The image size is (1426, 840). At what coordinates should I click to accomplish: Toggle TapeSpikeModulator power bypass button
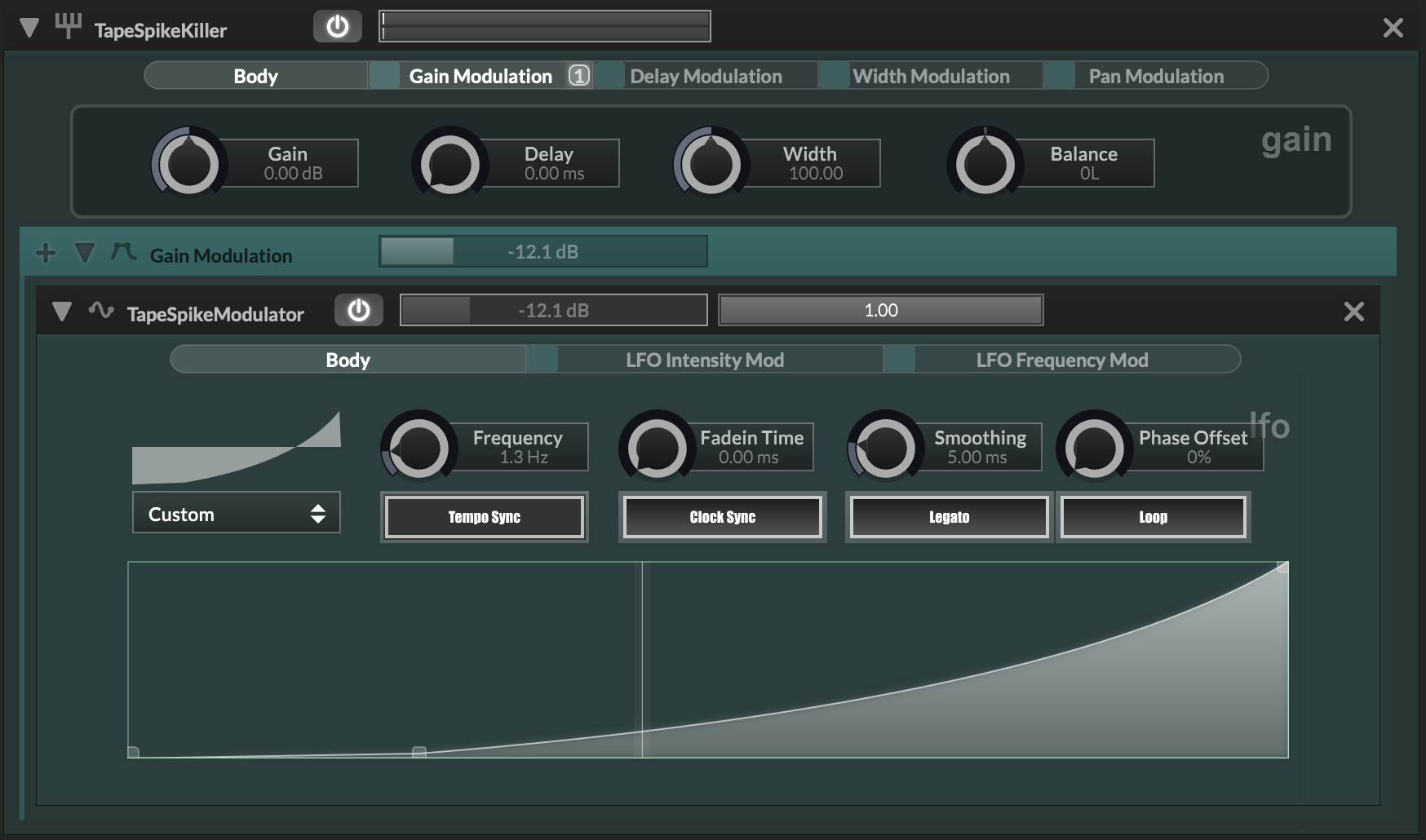pyautogui.click(x=359, y=311)
